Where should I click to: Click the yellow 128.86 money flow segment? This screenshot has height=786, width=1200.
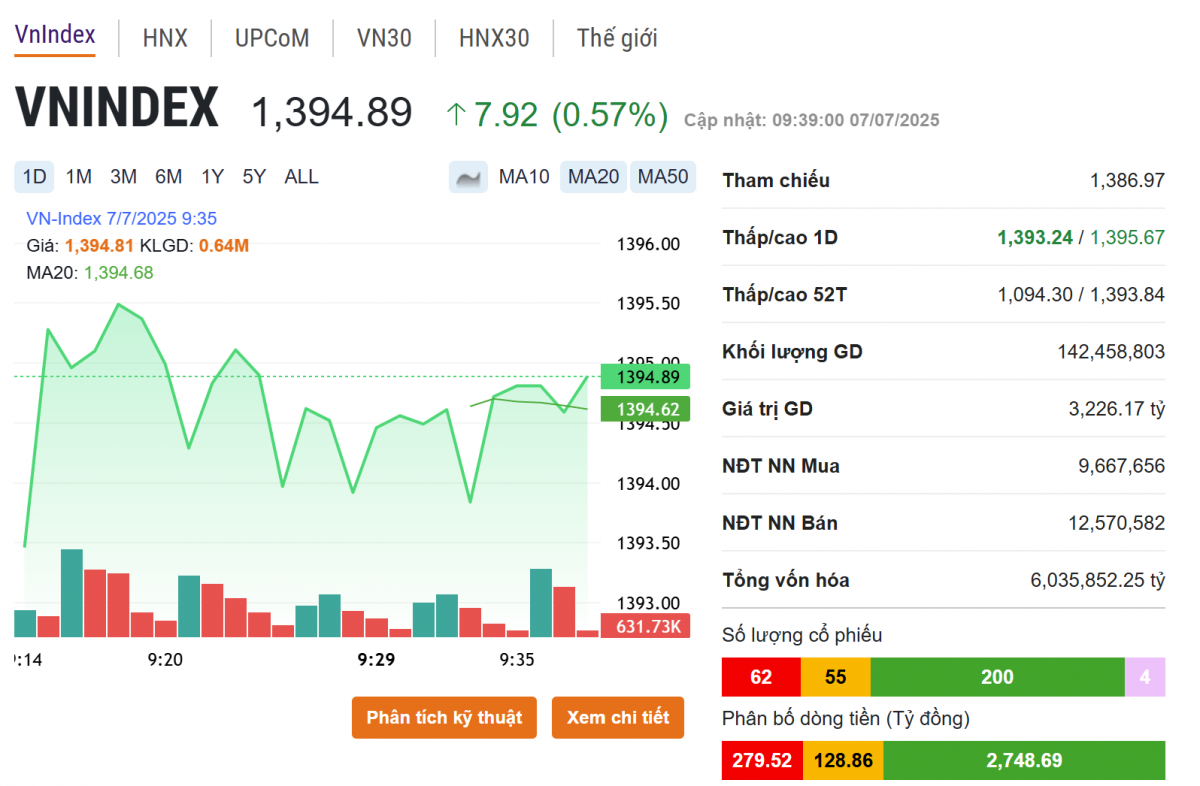[x=843, y=761]
